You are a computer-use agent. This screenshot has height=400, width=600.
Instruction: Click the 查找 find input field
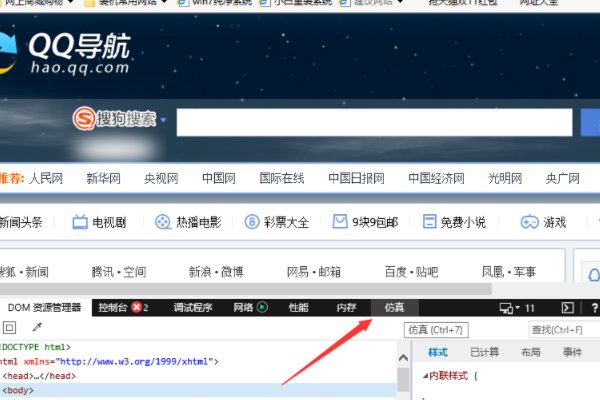[x=564, y=330]
